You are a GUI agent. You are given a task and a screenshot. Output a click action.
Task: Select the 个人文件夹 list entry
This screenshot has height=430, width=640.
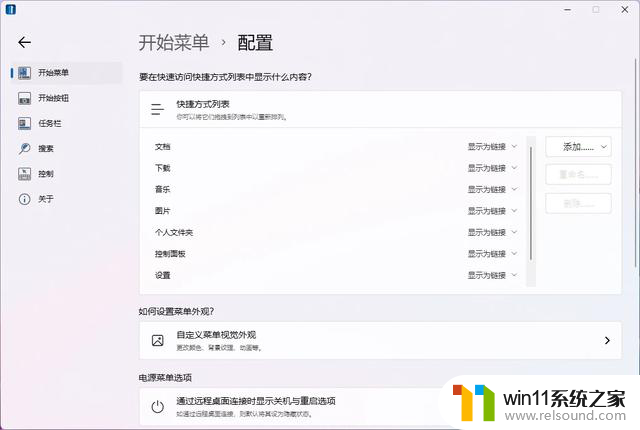pyautogui.click(x=174, y=233)
